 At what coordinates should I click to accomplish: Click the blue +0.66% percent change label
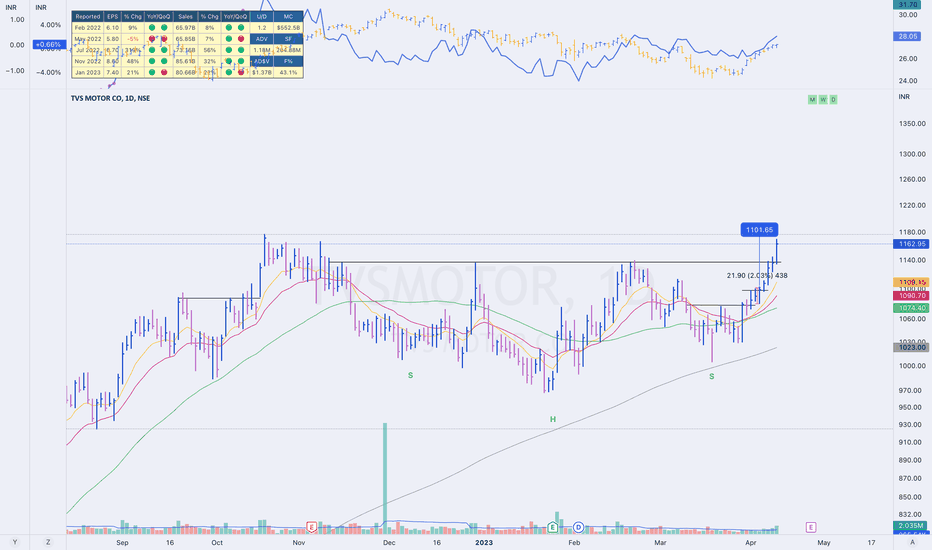49,45
